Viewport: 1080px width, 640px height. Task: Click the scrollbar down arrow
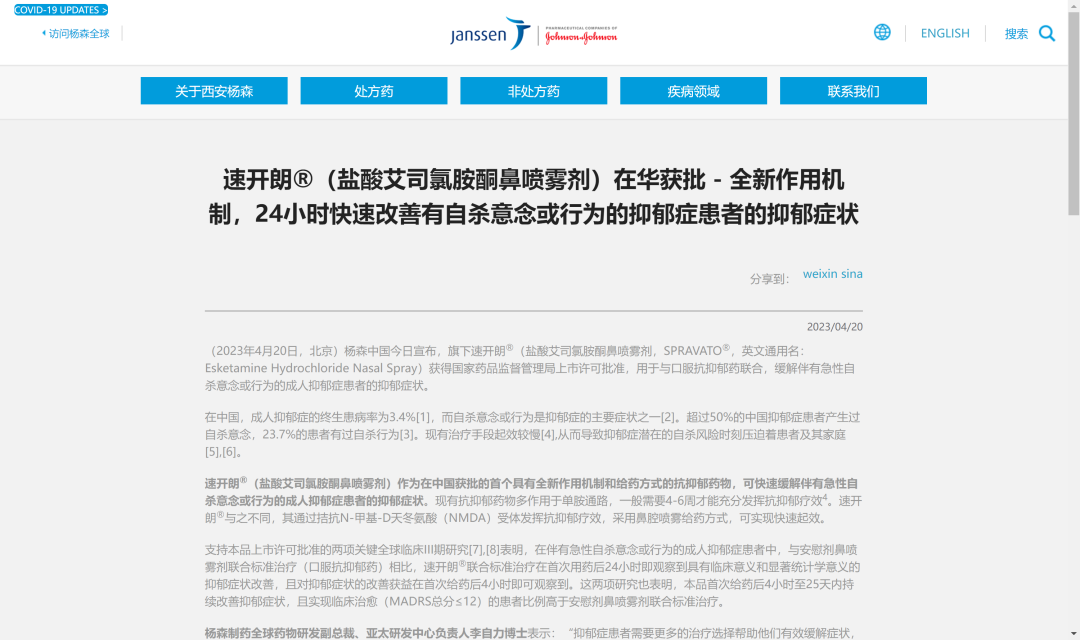click(1074, 634)
